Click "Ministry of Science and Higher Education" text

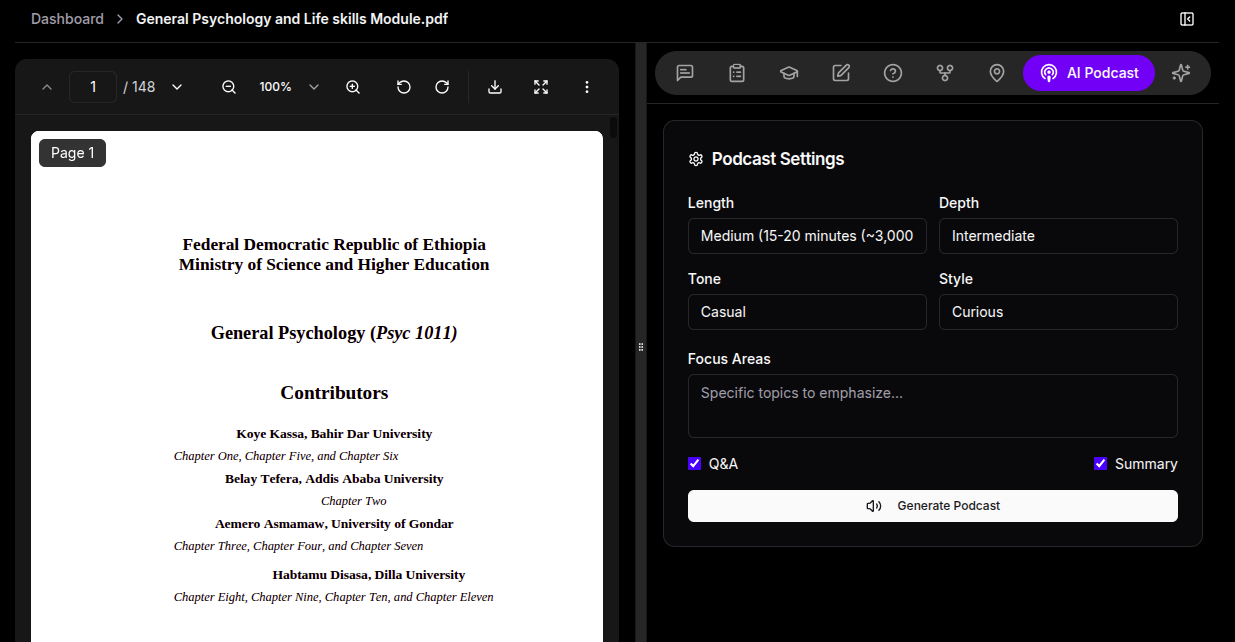tap(334, 265)
